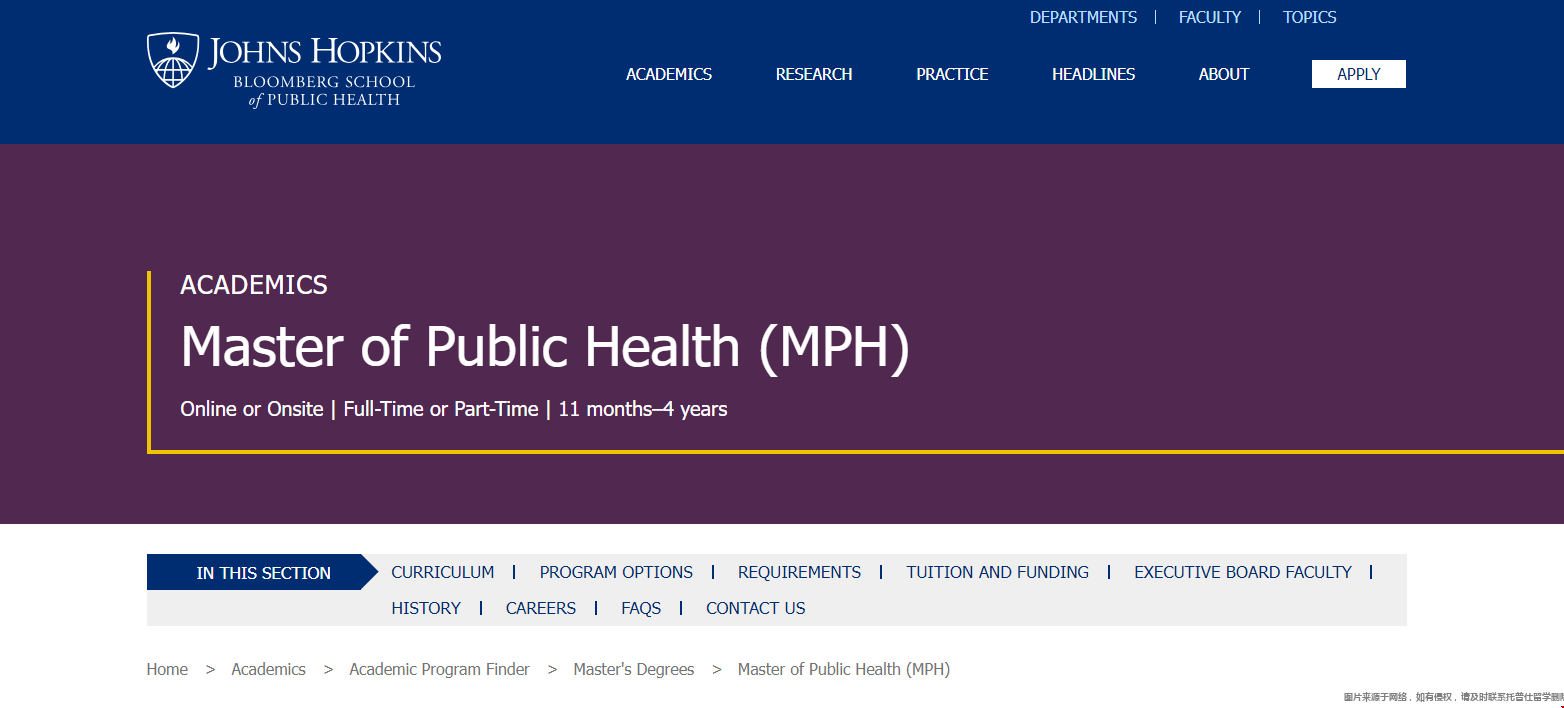This screenshot has width=1564, height=708.
Task: Go to Executive Board Faculty section
Action: [1243, 572]
